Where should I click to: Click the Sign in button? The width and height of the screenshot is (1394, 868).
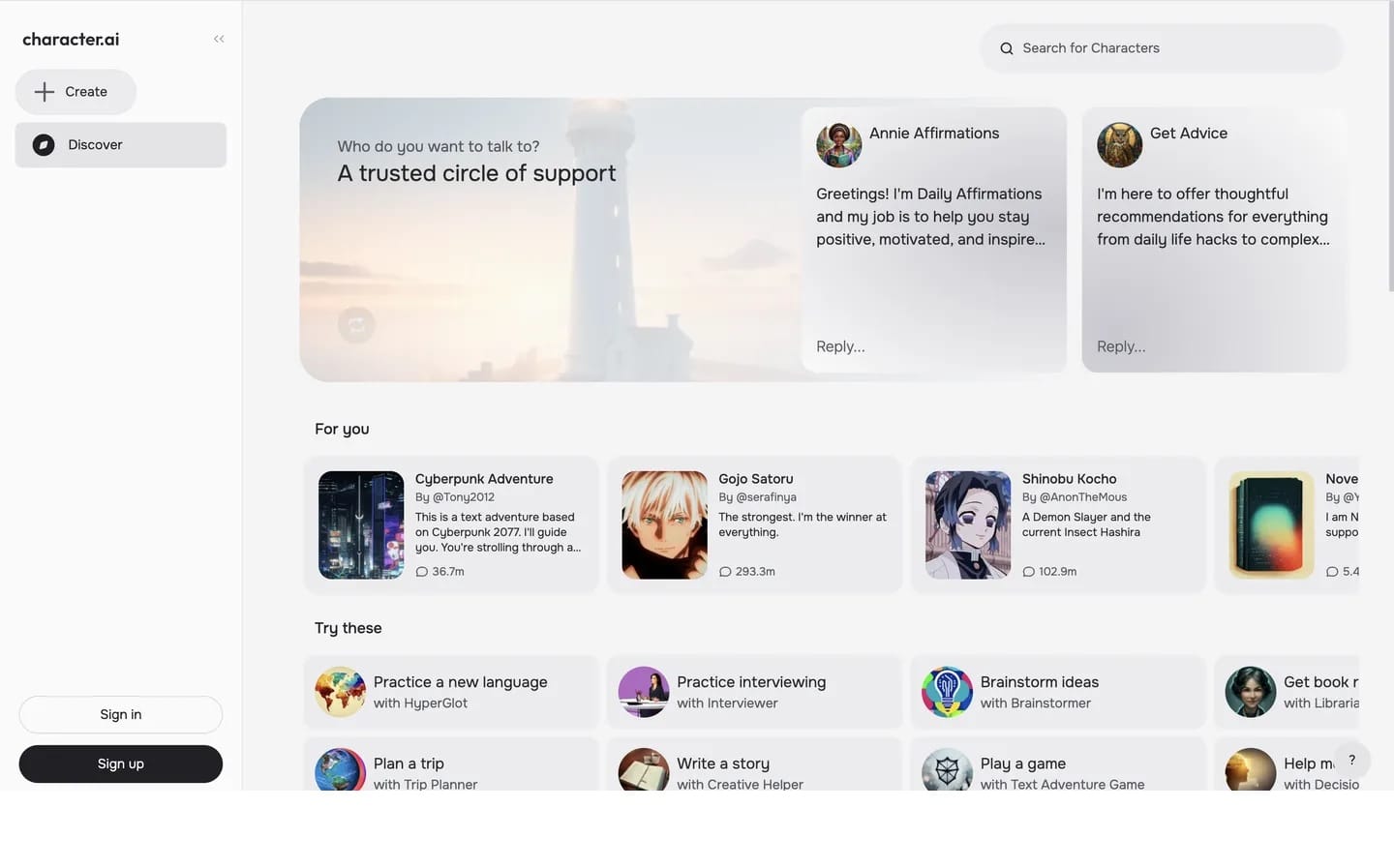click(x=121, y=714)
